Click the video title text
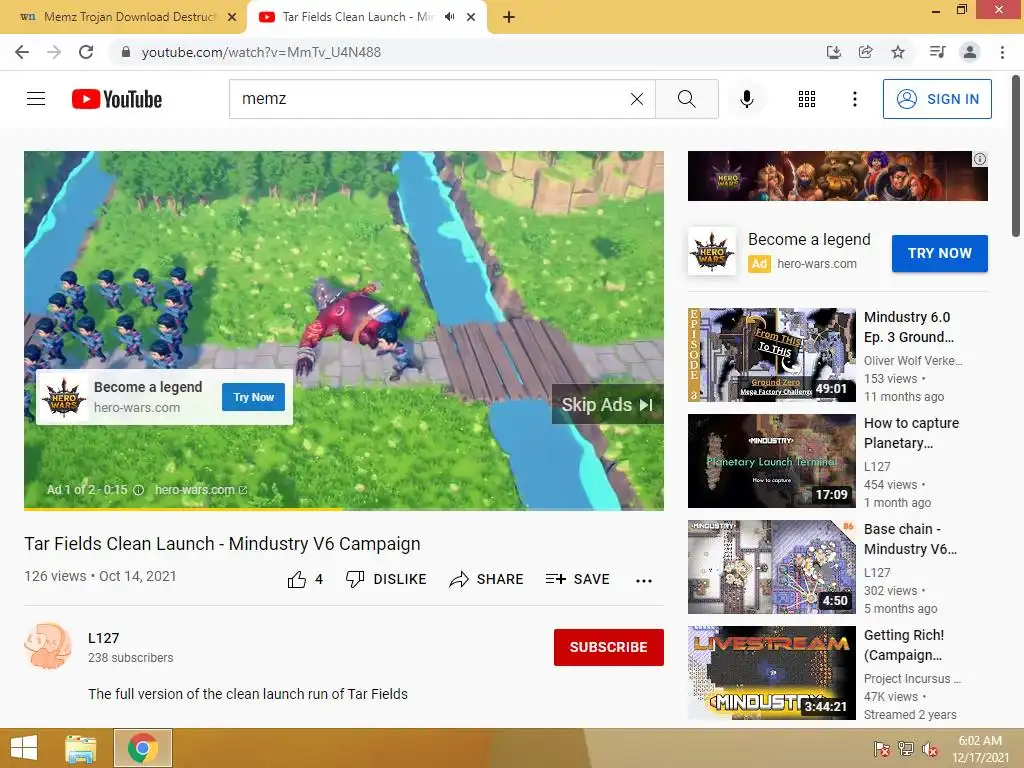The image size is (1024, 768). (x=222, y=544)
